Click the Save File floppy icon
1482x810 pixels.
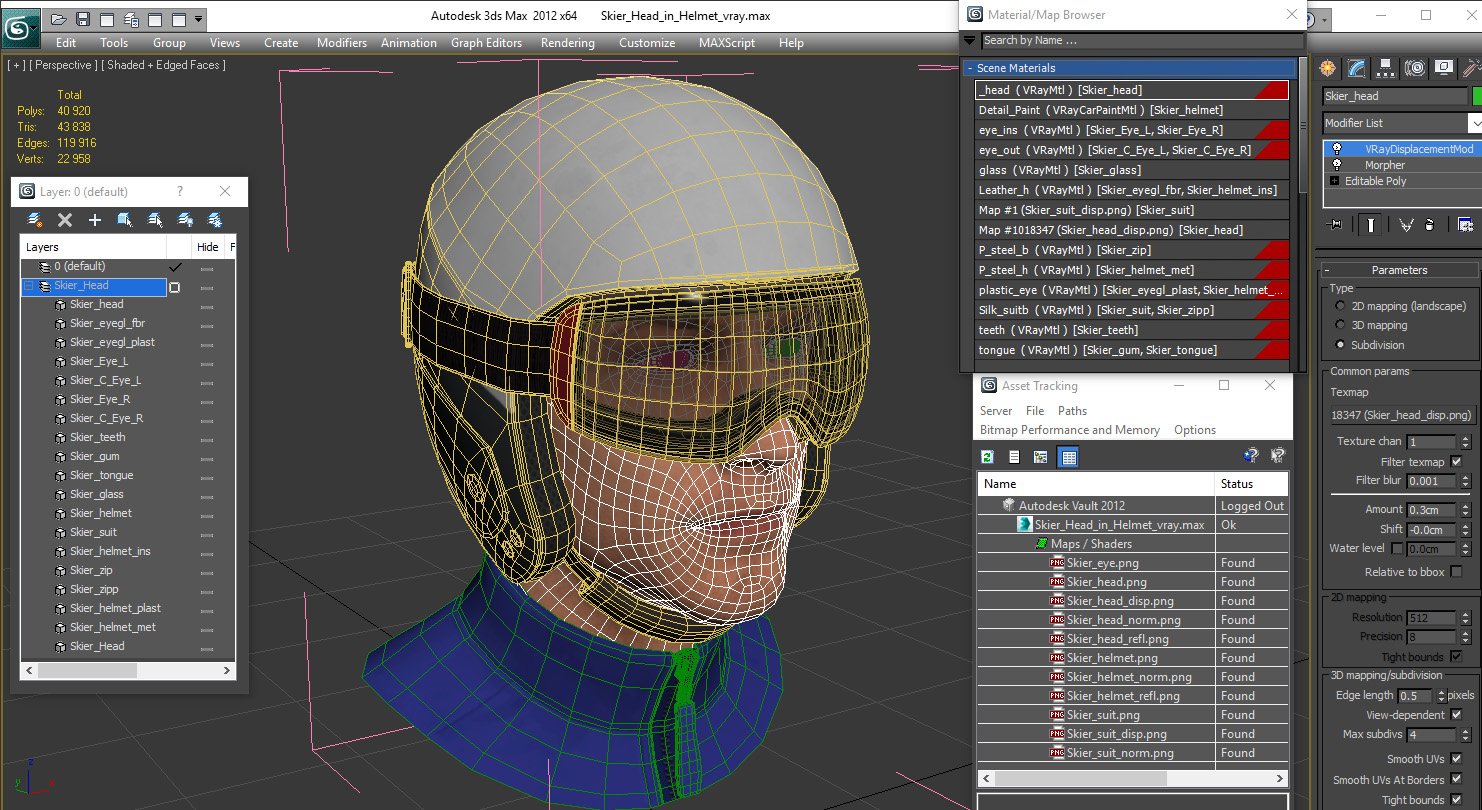[83, 19]
